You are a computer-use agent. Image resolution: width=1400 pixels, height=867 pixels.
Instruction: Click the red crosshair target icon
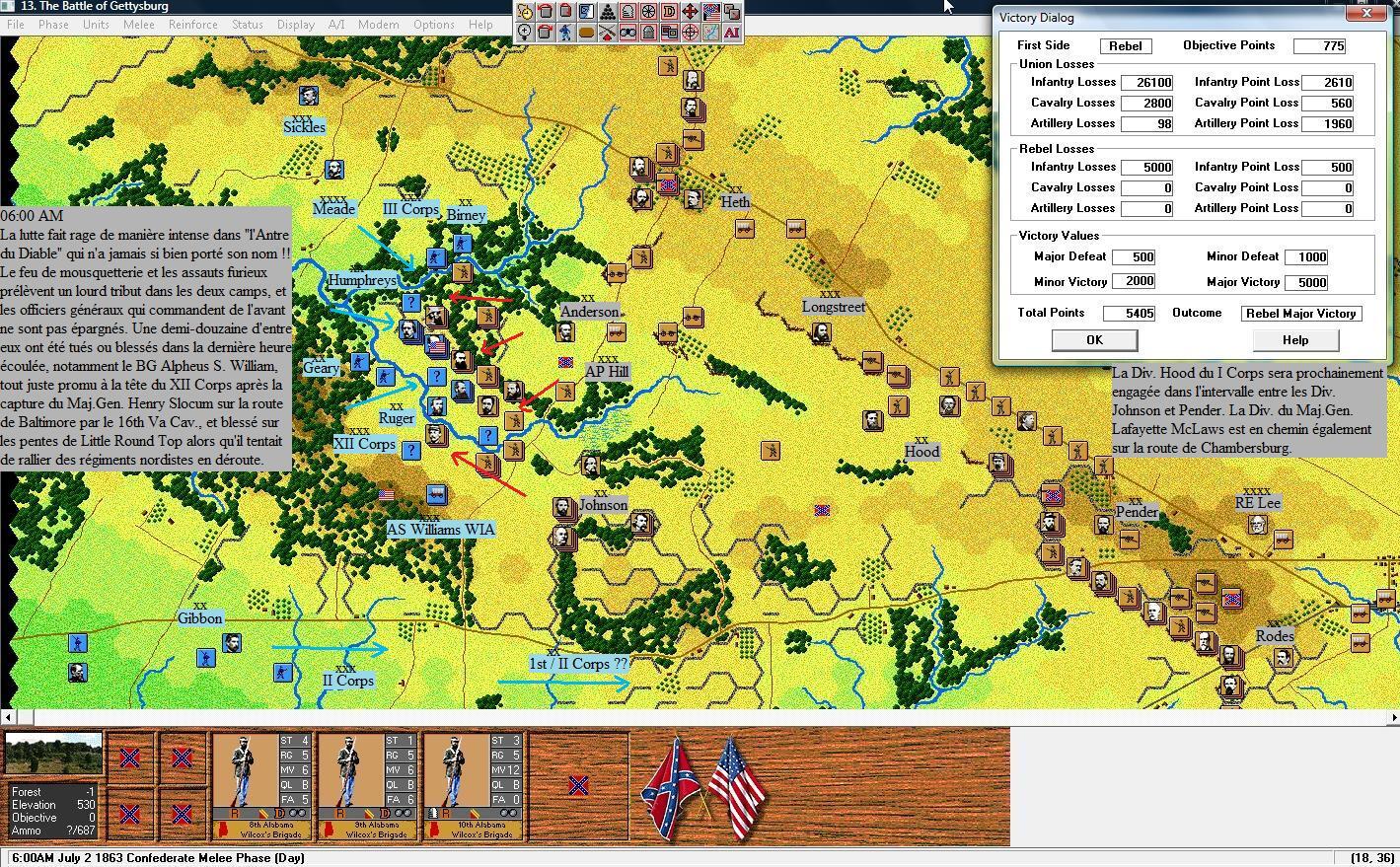[690, 33]
